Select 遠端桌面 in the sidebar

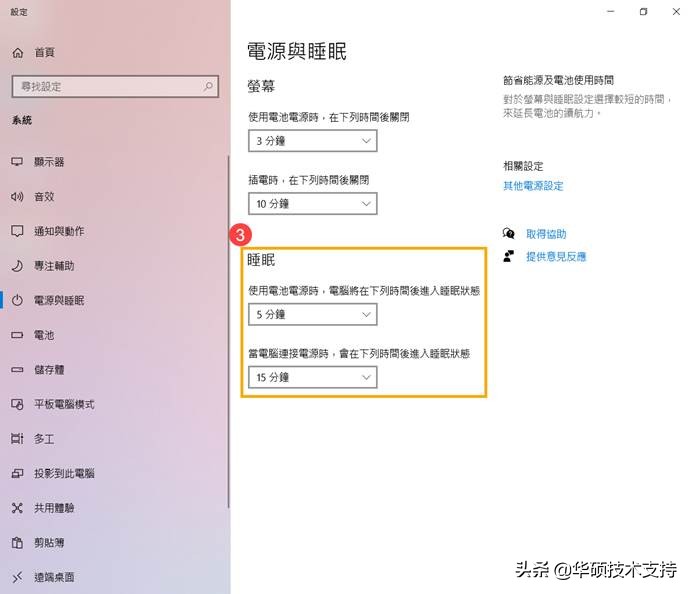coord(54,577)
